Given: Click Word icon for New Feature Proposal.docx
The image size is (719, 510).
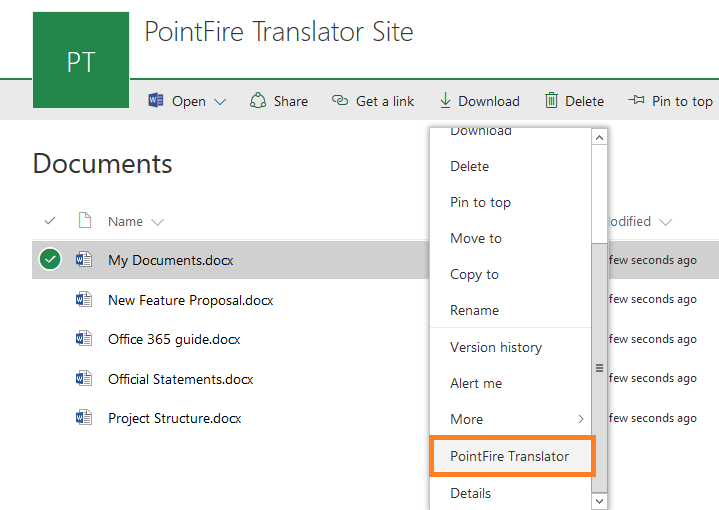Looking at the screenshot, I should (84, 299).
